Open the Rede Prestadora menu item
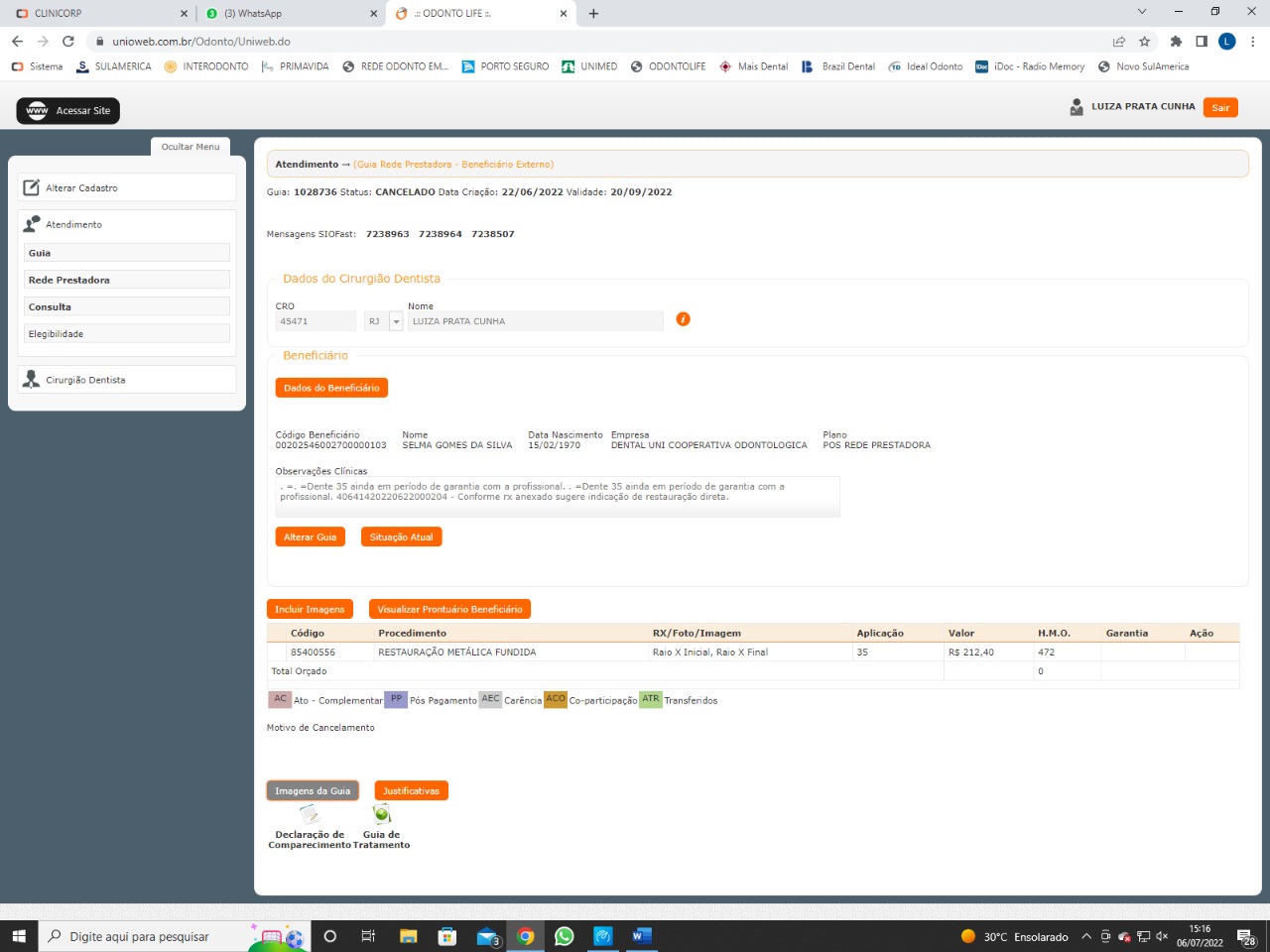 point(127,280)
